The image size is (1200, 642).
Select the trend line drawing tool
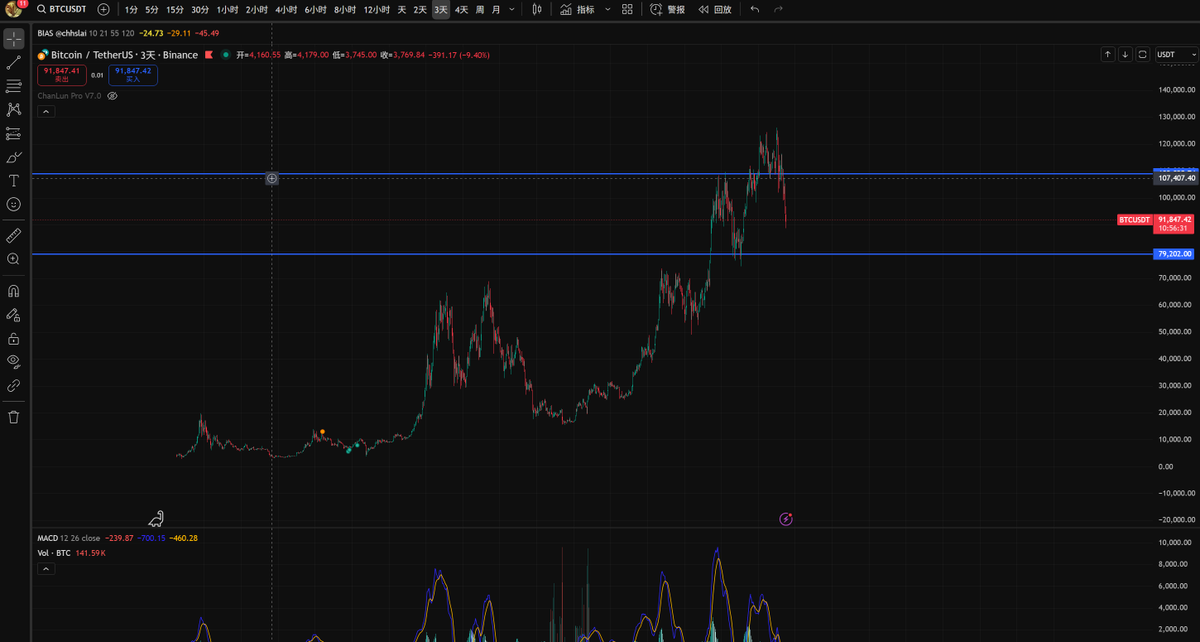[13, 62]
